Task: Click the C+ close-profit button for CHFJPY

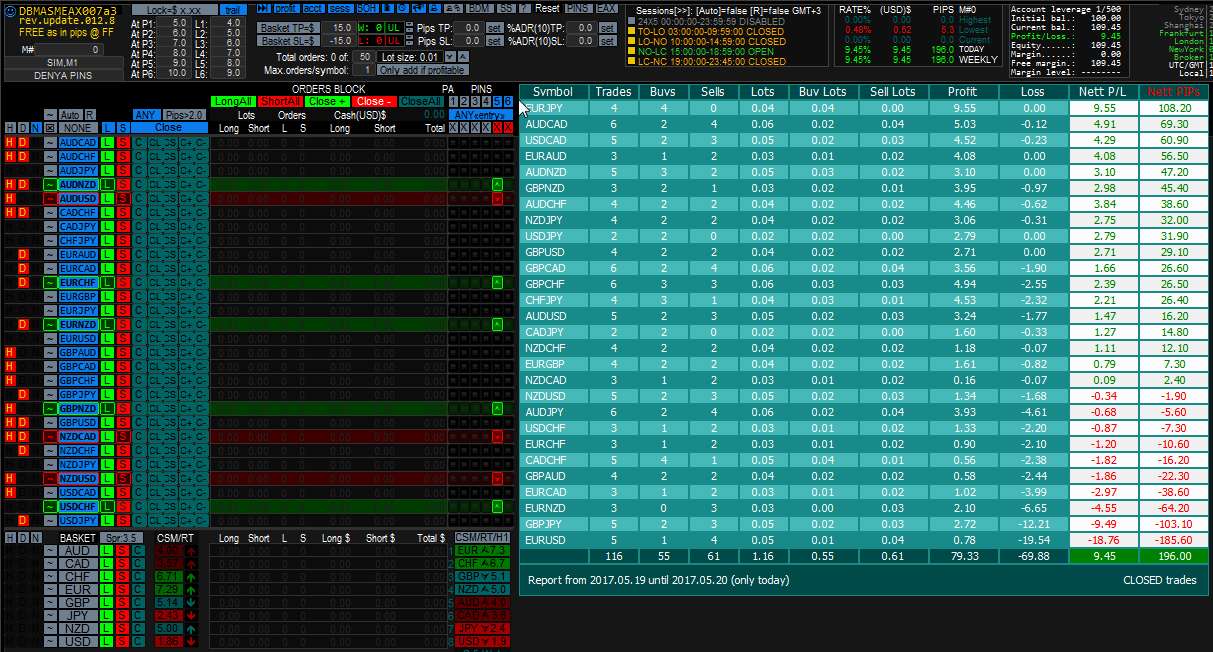Action: click(186, 241)
